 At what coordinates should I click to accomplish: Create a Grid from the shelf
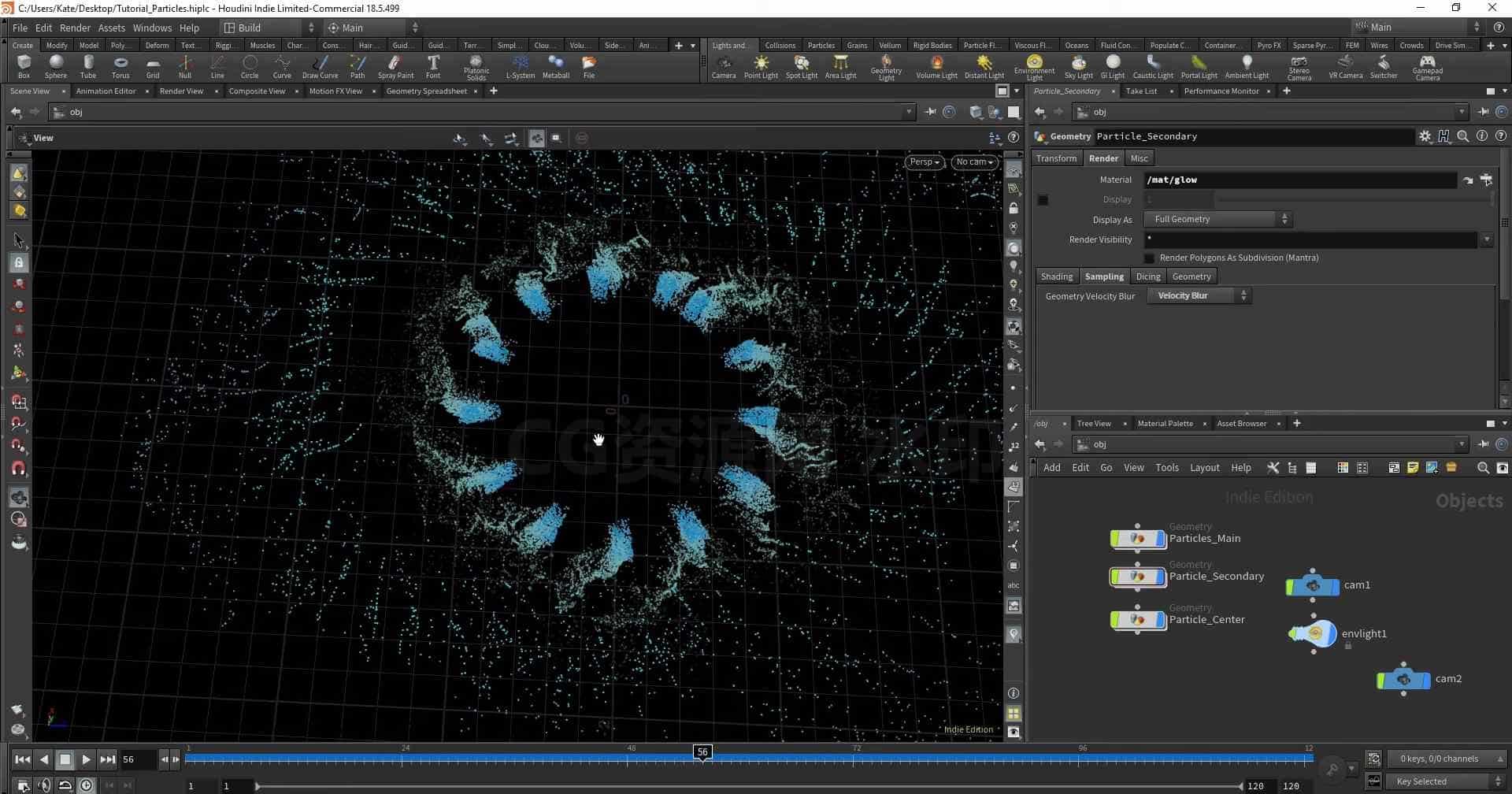(153, 67)
